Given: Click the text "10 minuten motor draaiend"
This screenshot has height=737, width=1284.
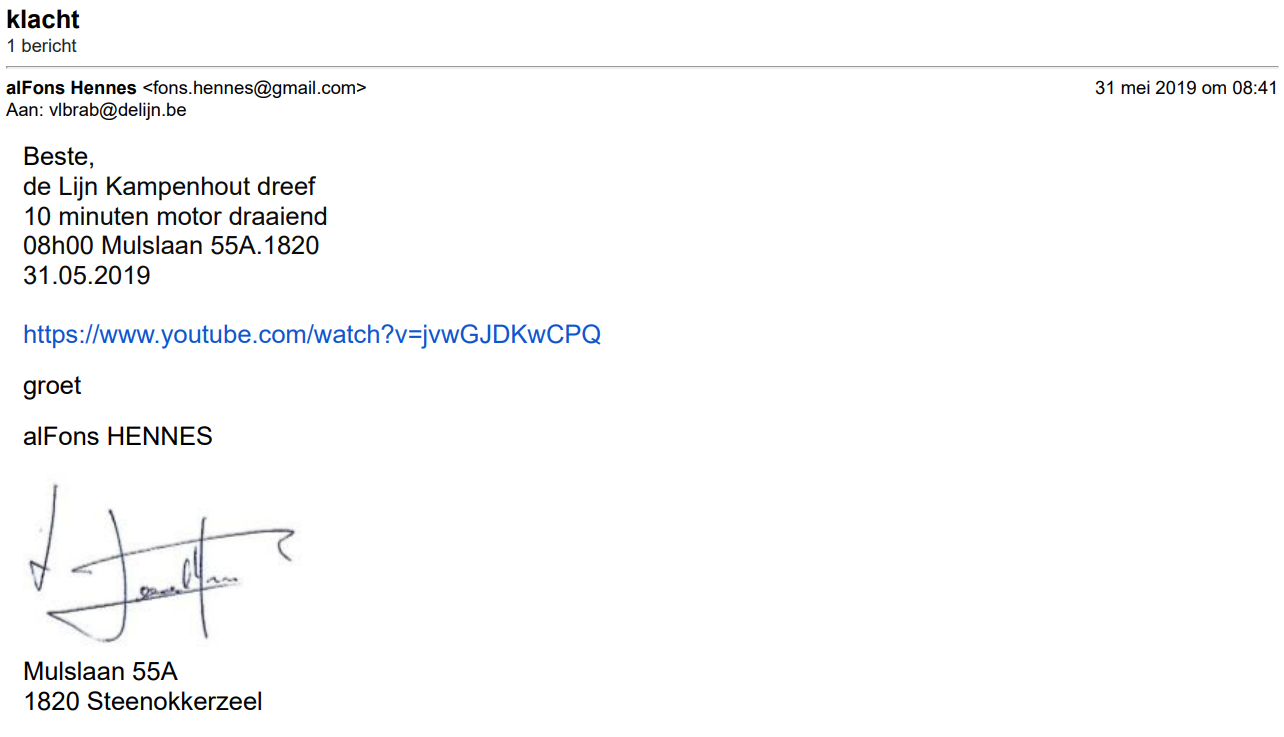Looking at the screenshot, I should [175, 216].
